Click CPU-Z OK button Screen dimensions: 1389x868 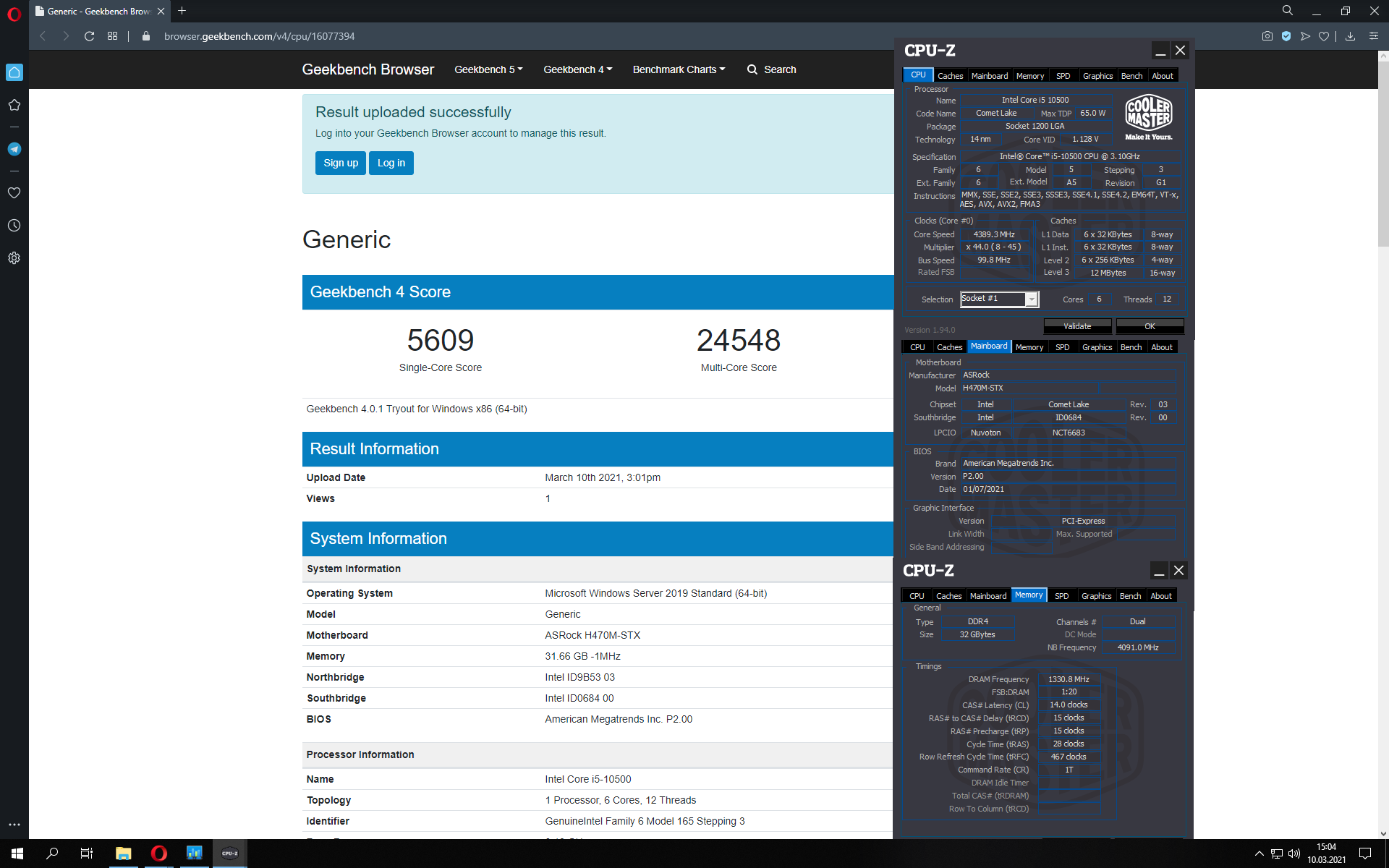(1150, 326)
